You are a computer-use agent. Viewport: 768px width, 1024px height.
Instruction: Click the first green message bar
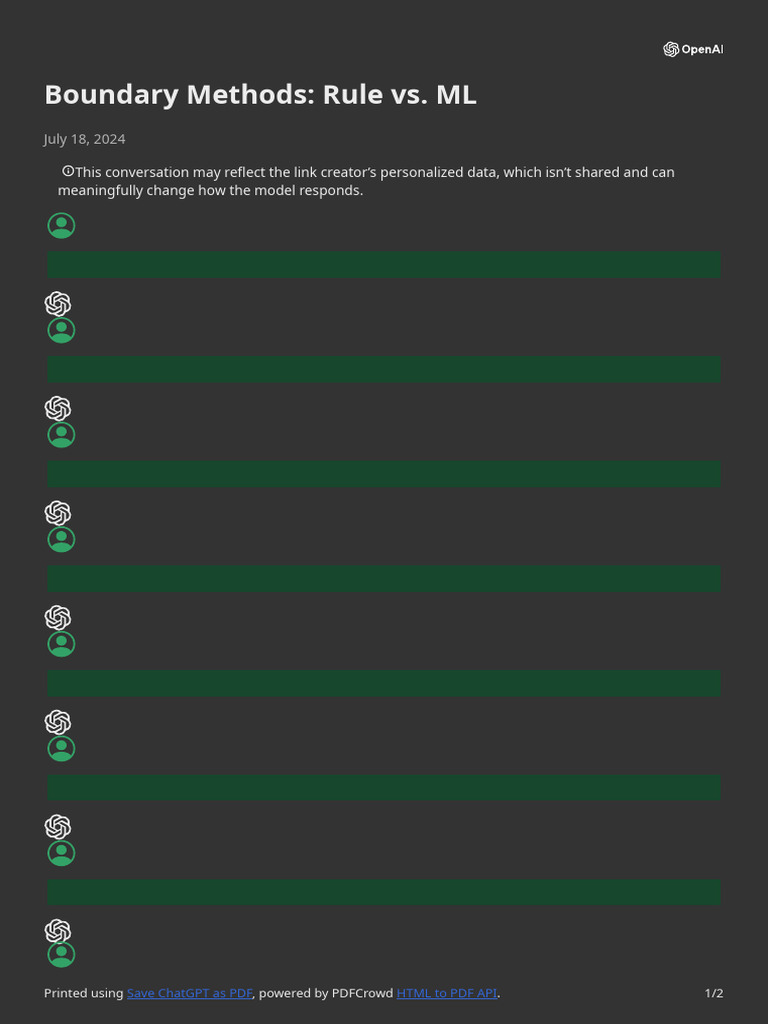coord(384,265)
